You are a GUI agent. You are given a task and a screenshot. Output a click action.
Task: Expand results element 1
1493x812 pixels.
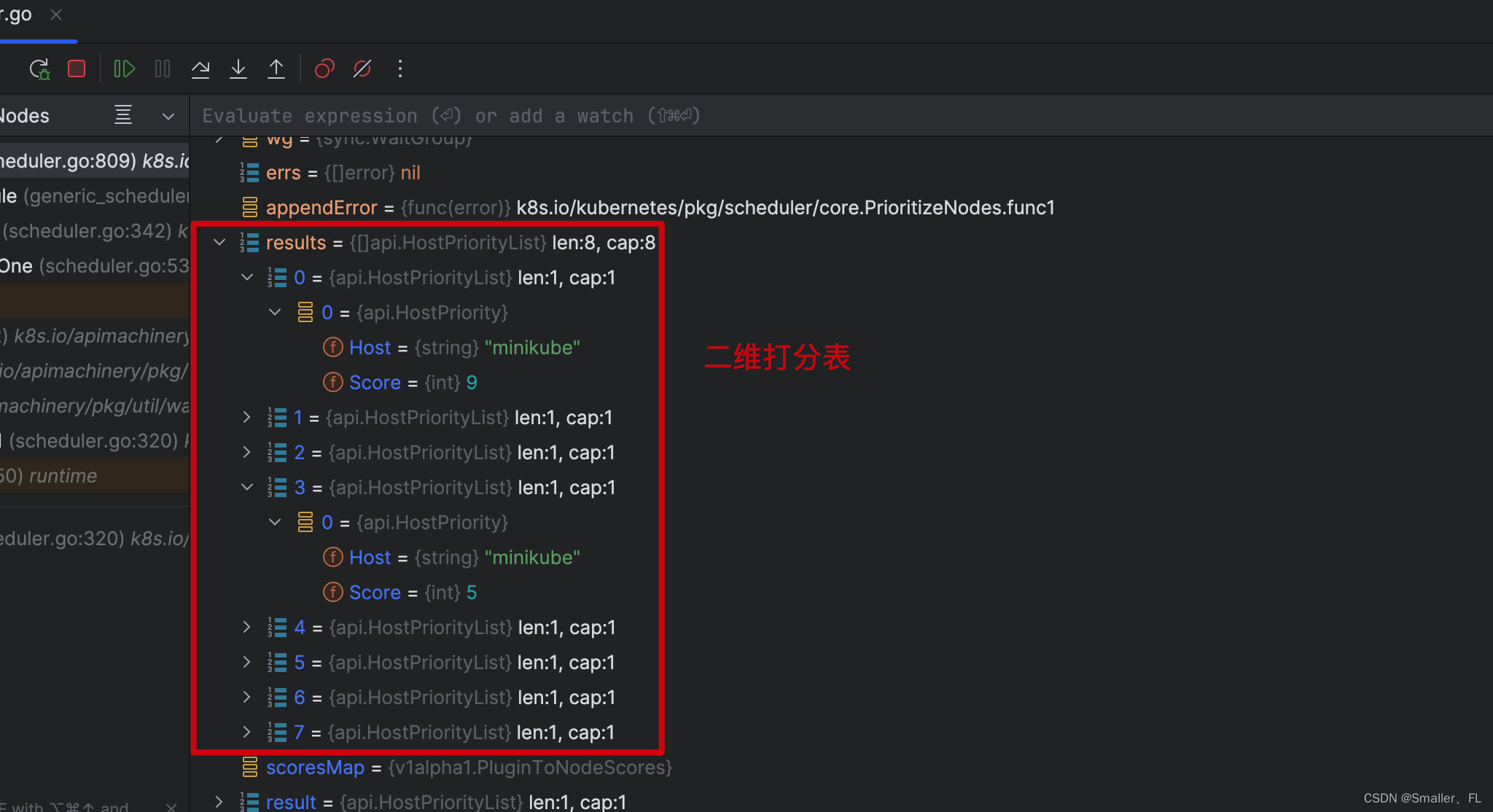point(247,417)
